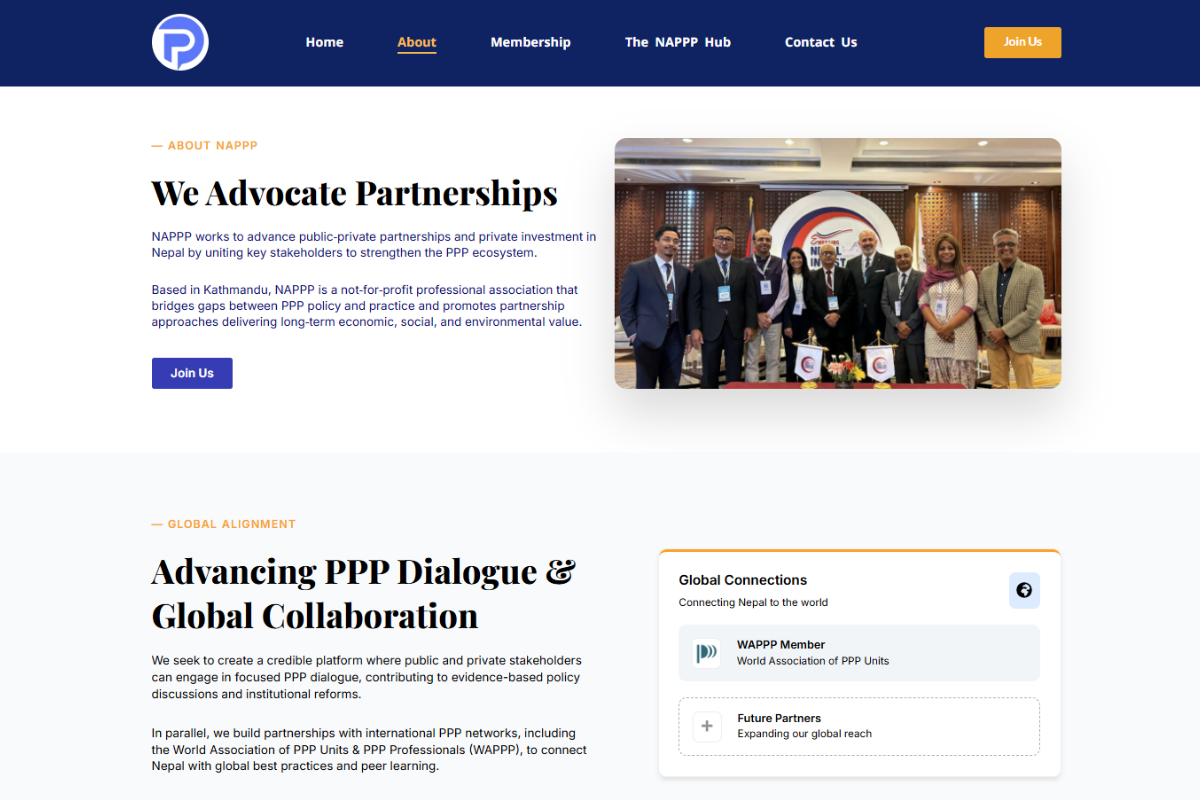The width and height of the screenshot is (1200, 800).
Task: Open the Contact Us page
Action: click(x=821, y=42)
